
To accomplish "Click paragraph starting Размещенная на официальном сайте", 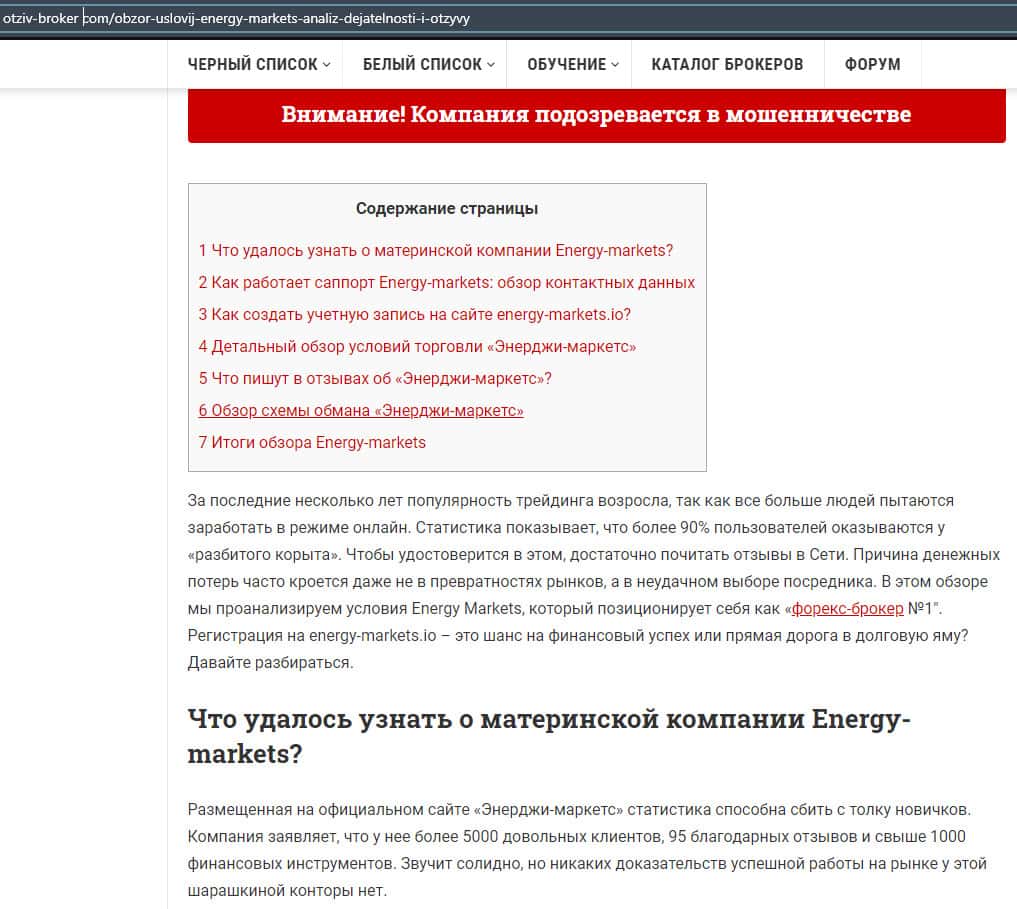I will pyautogui.click(x=587, y=850).
